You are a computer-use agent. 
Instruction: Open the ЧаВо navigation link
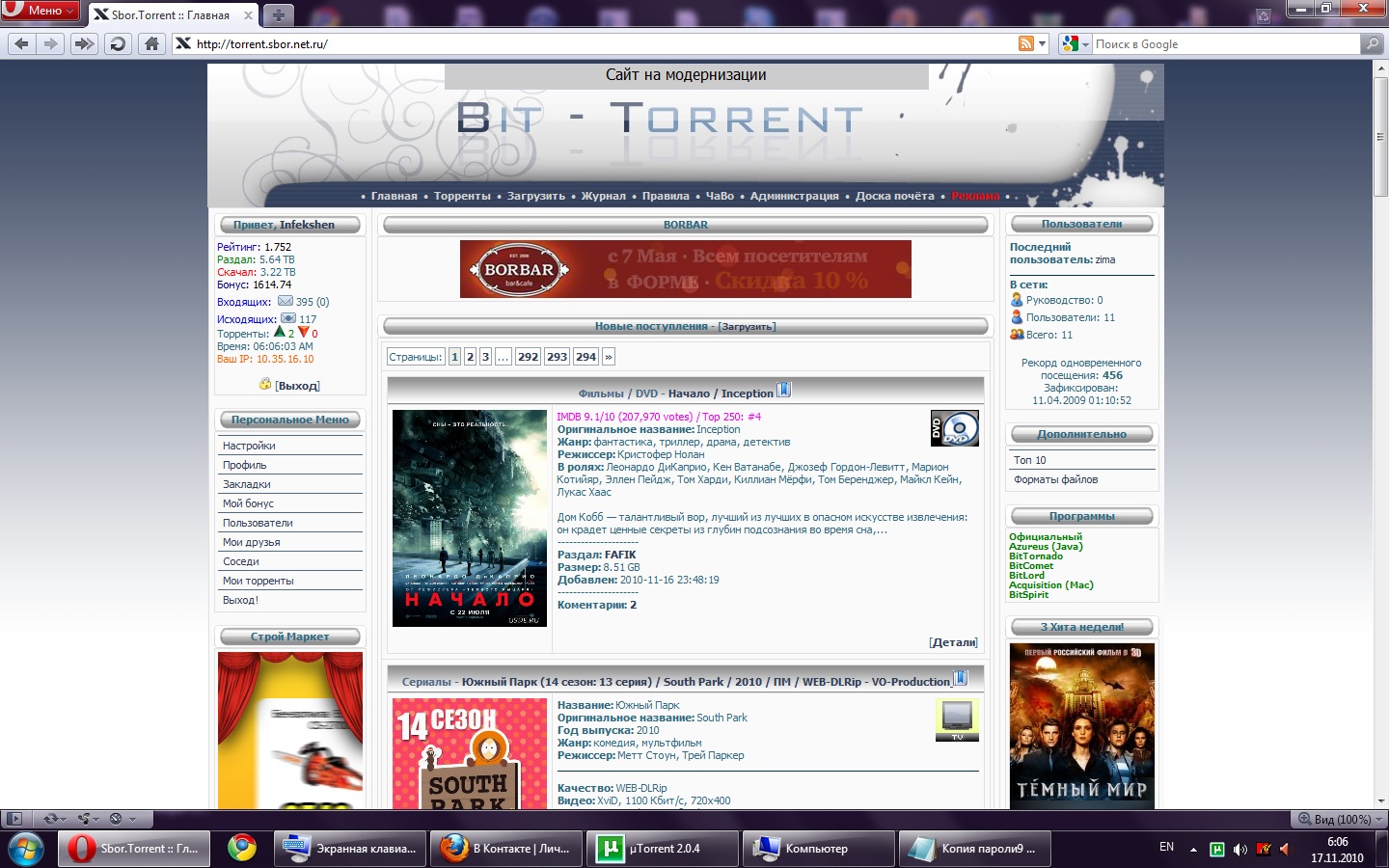(x=720, y=196)
